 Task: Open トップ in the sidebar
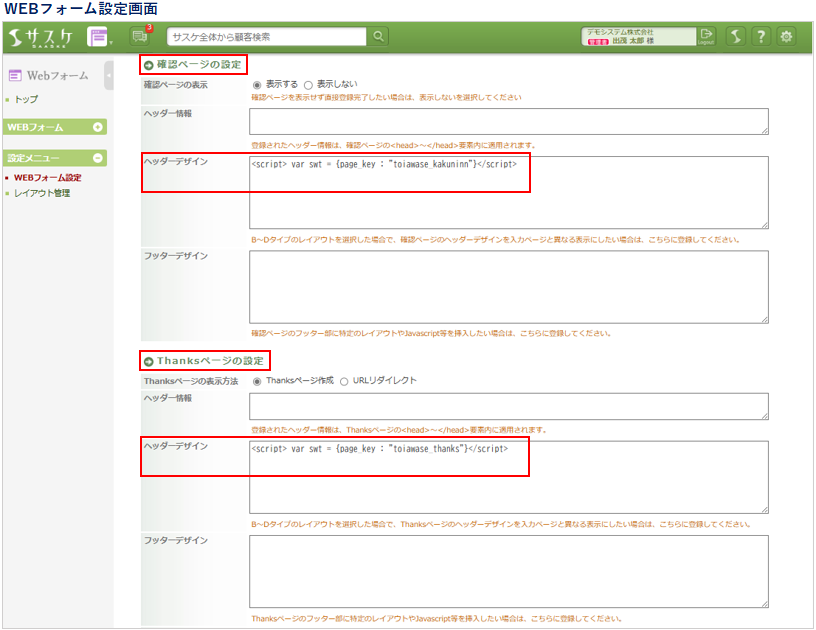coord(26,99)
